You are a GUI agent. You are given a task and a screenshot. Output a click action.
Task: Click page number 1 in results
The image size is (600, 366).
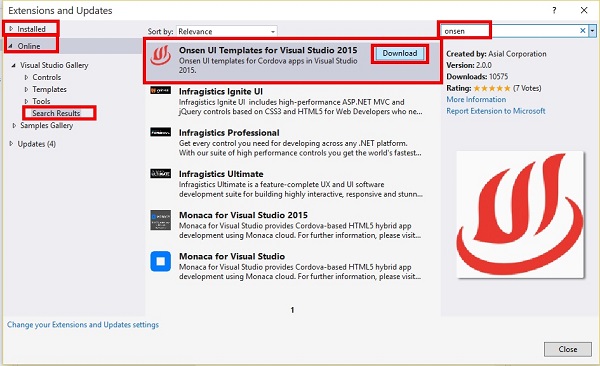point(292,310)
